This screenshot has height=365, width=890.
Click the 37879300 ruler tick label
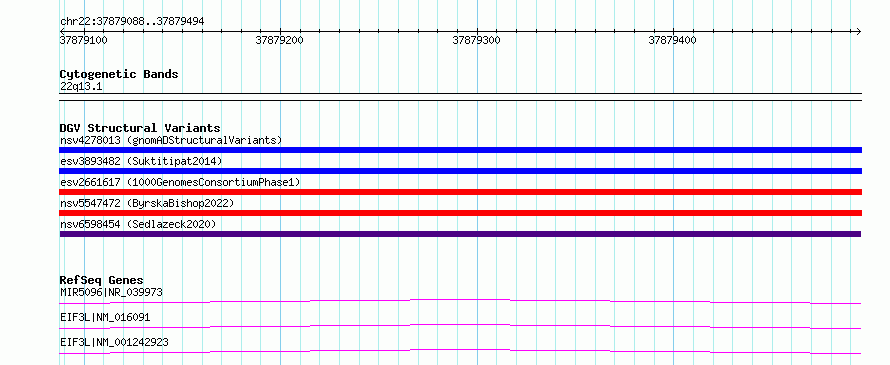476,40
